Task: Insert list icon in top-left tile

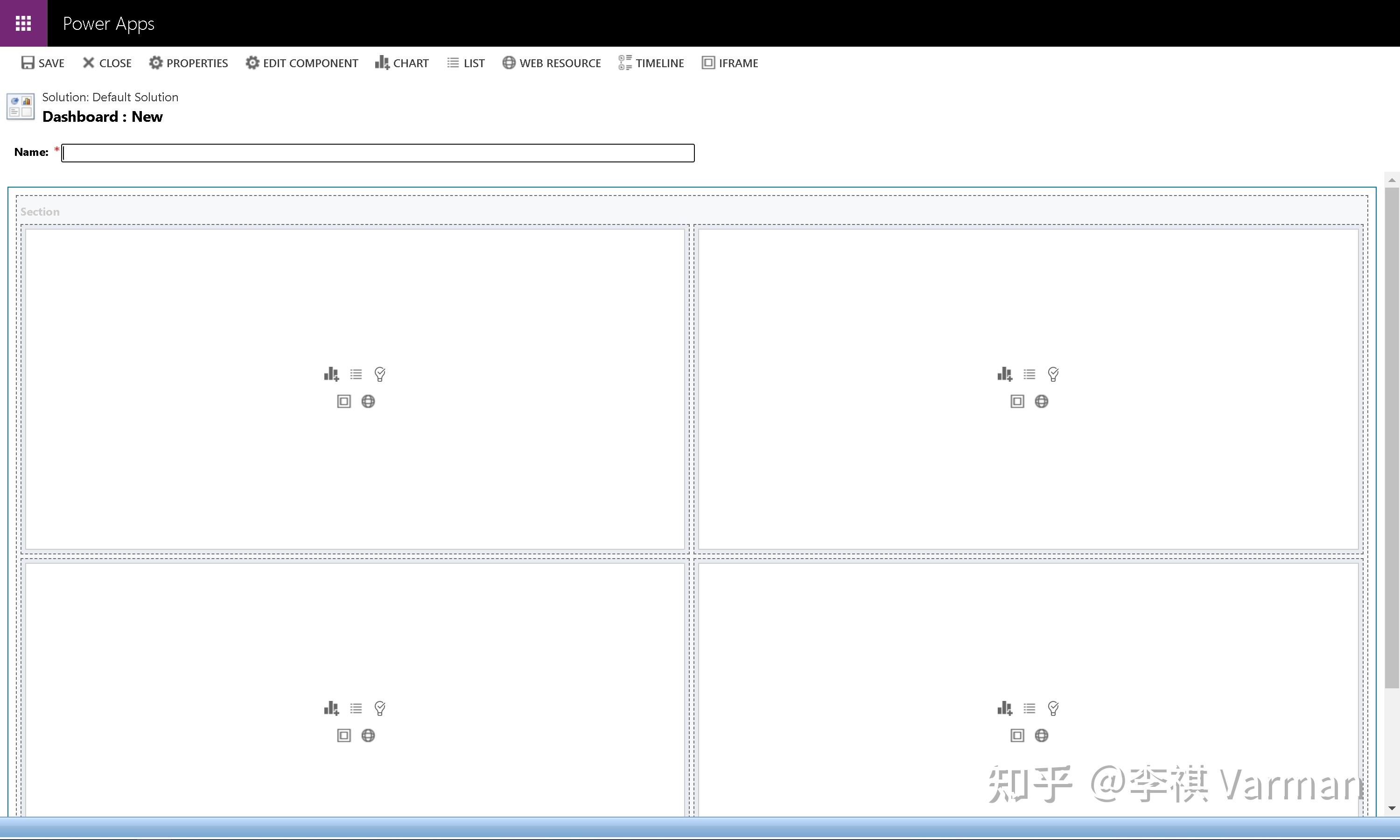Action: click(356, 374)
